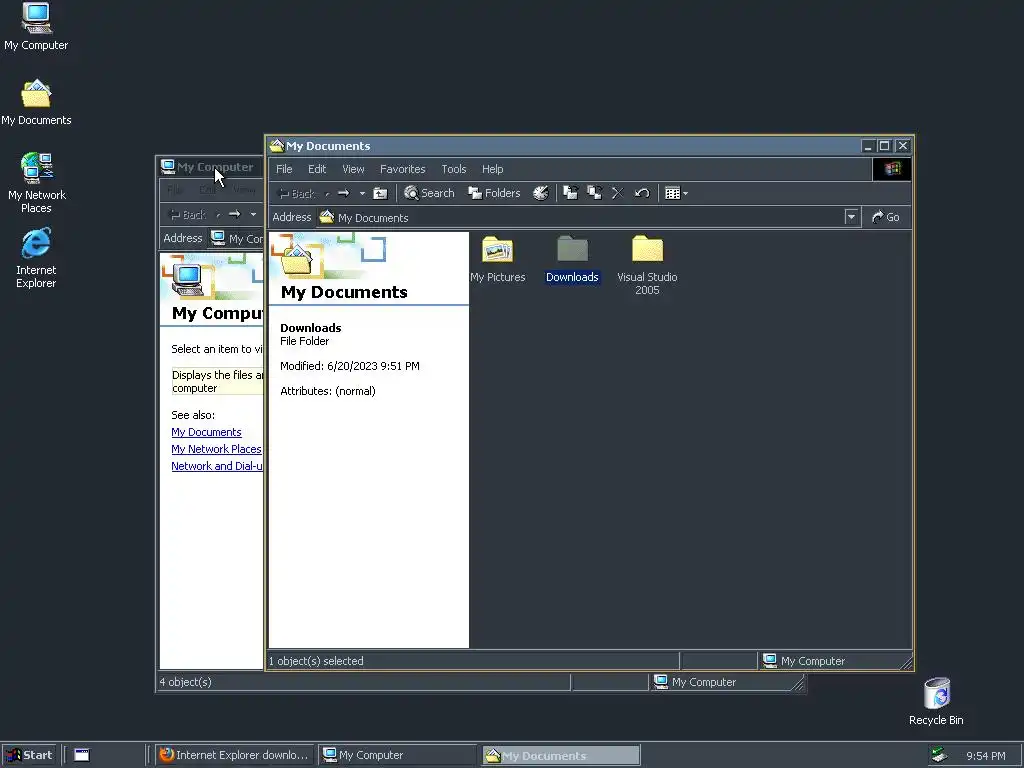This screenshot has width=1024, height=768.
Task: Click the 'Attributes: (normal)' text
Action: tap(328, 391)
